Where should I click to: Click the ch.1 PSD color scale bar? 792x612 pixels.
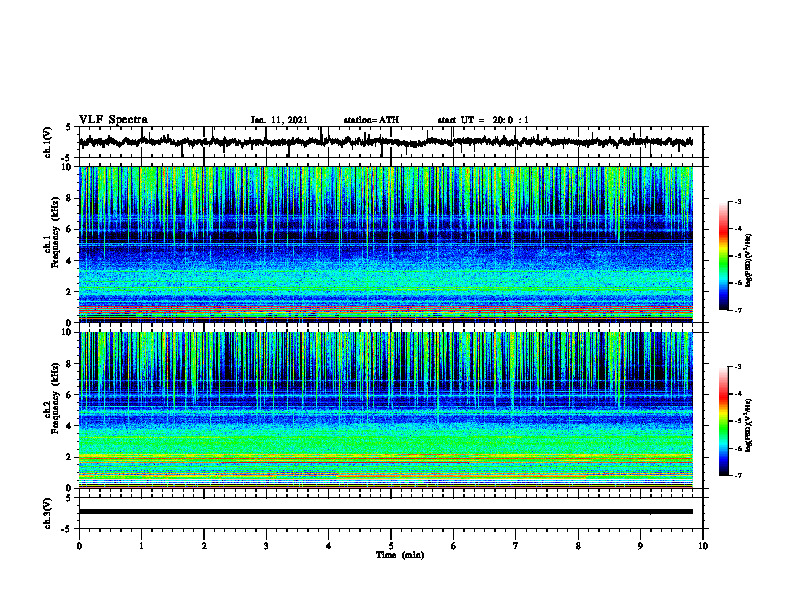click(x=723, y=256)
